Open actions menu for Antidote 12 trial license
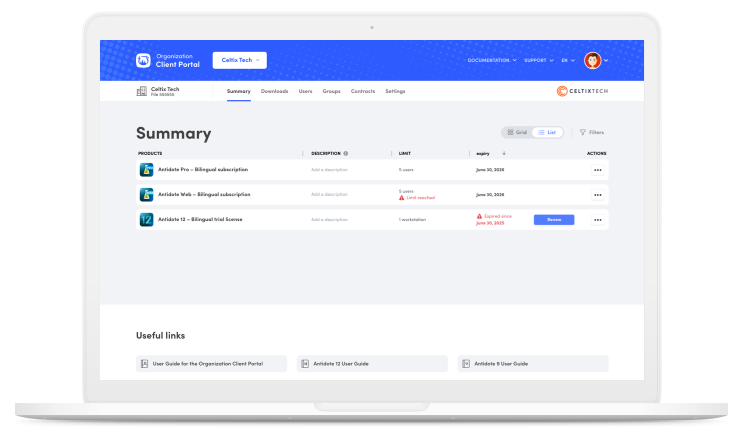Screen dimensions: 750x438 [597, 219]
